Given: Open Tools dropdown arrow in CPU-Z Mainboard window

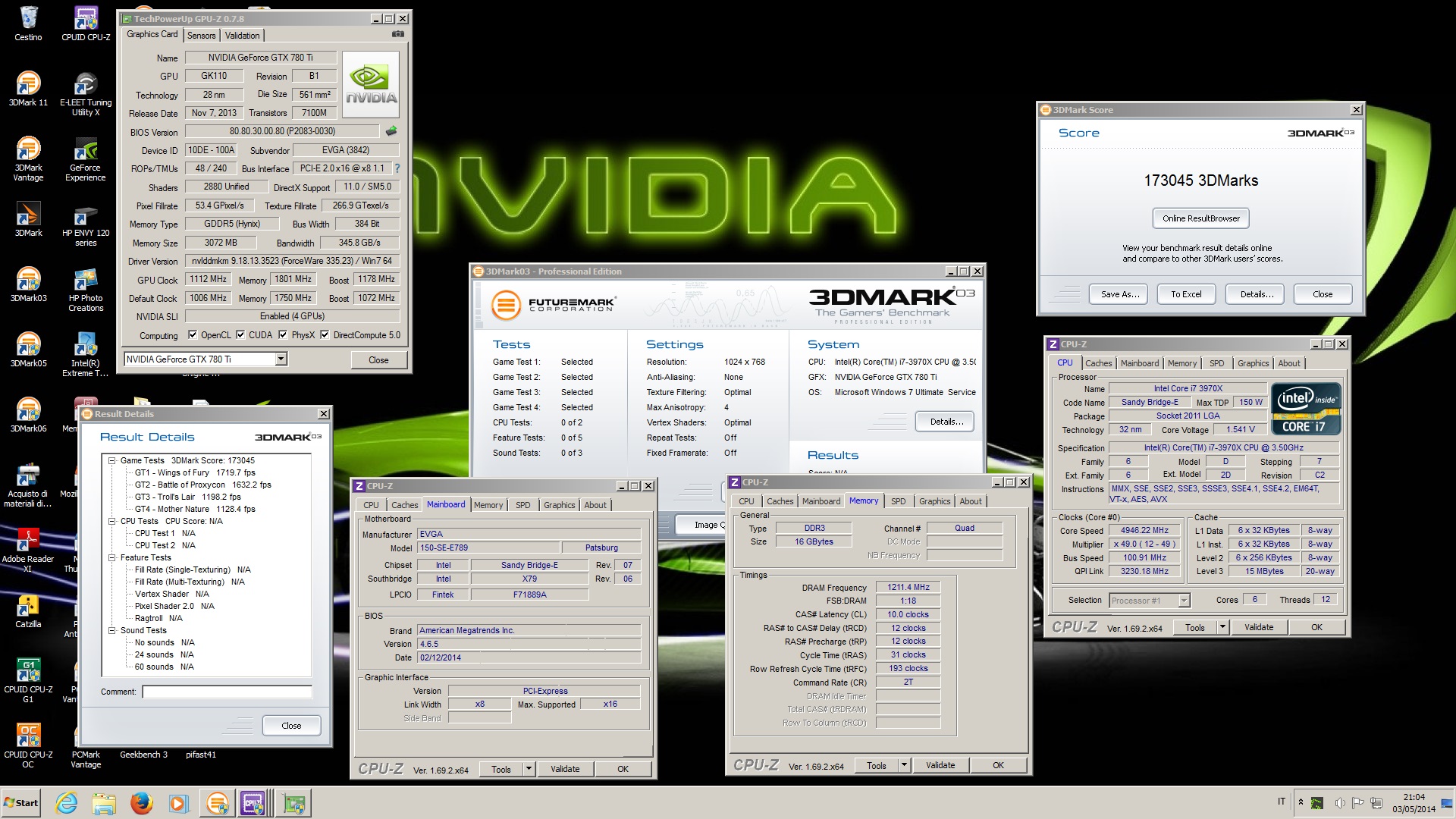Looking at the screenshot, I should click(x=529, y=769).
